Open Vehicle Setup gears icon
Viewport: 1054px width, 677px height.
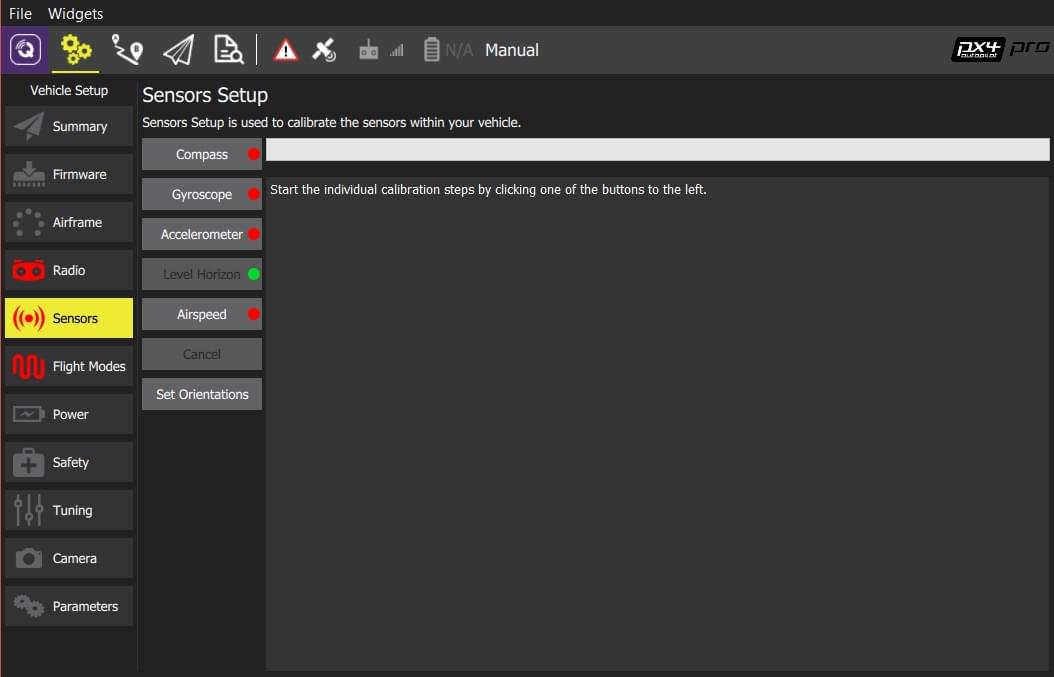click(x=76, y=50)
